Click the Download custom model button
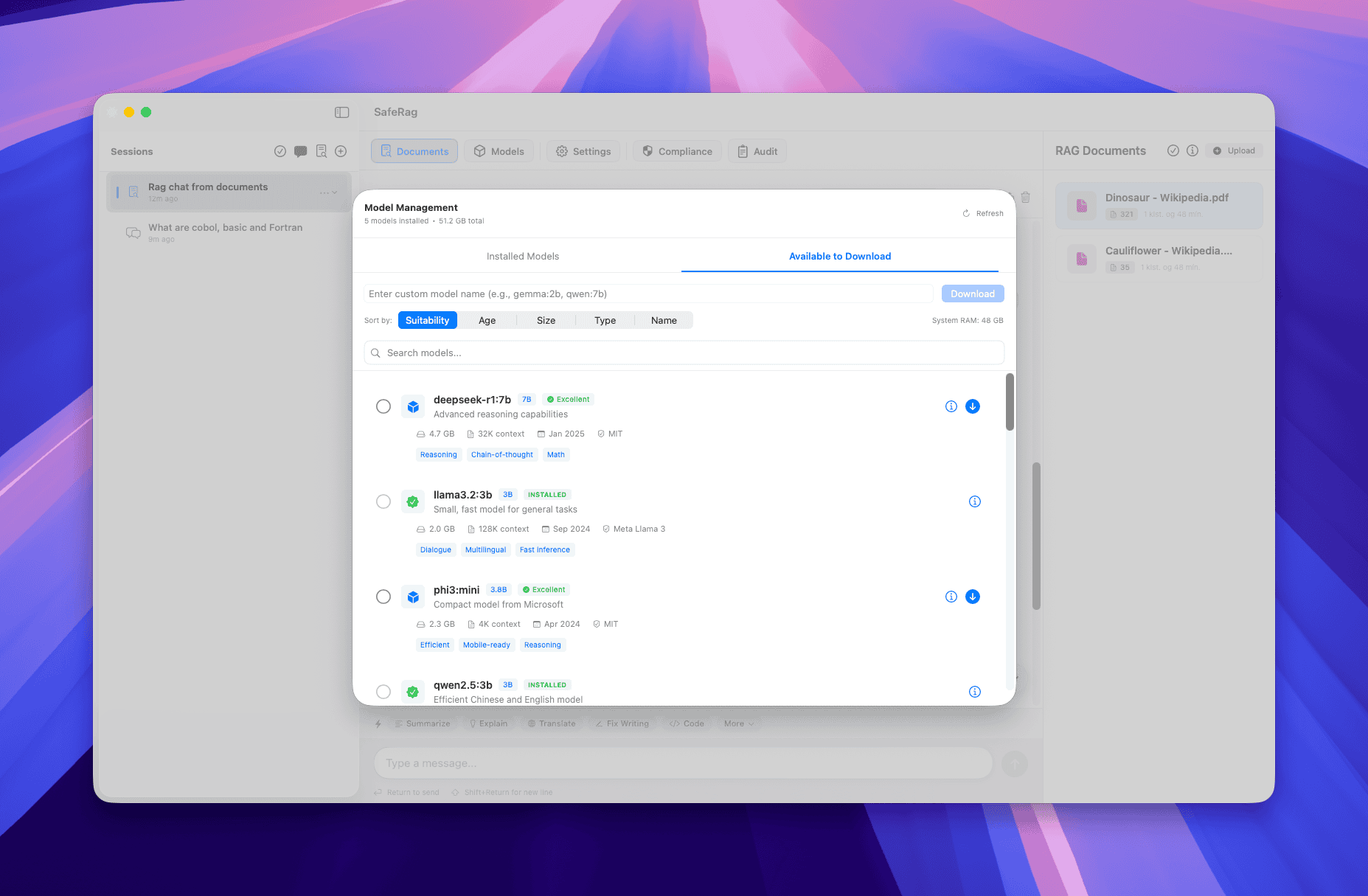 pos(972,294)
